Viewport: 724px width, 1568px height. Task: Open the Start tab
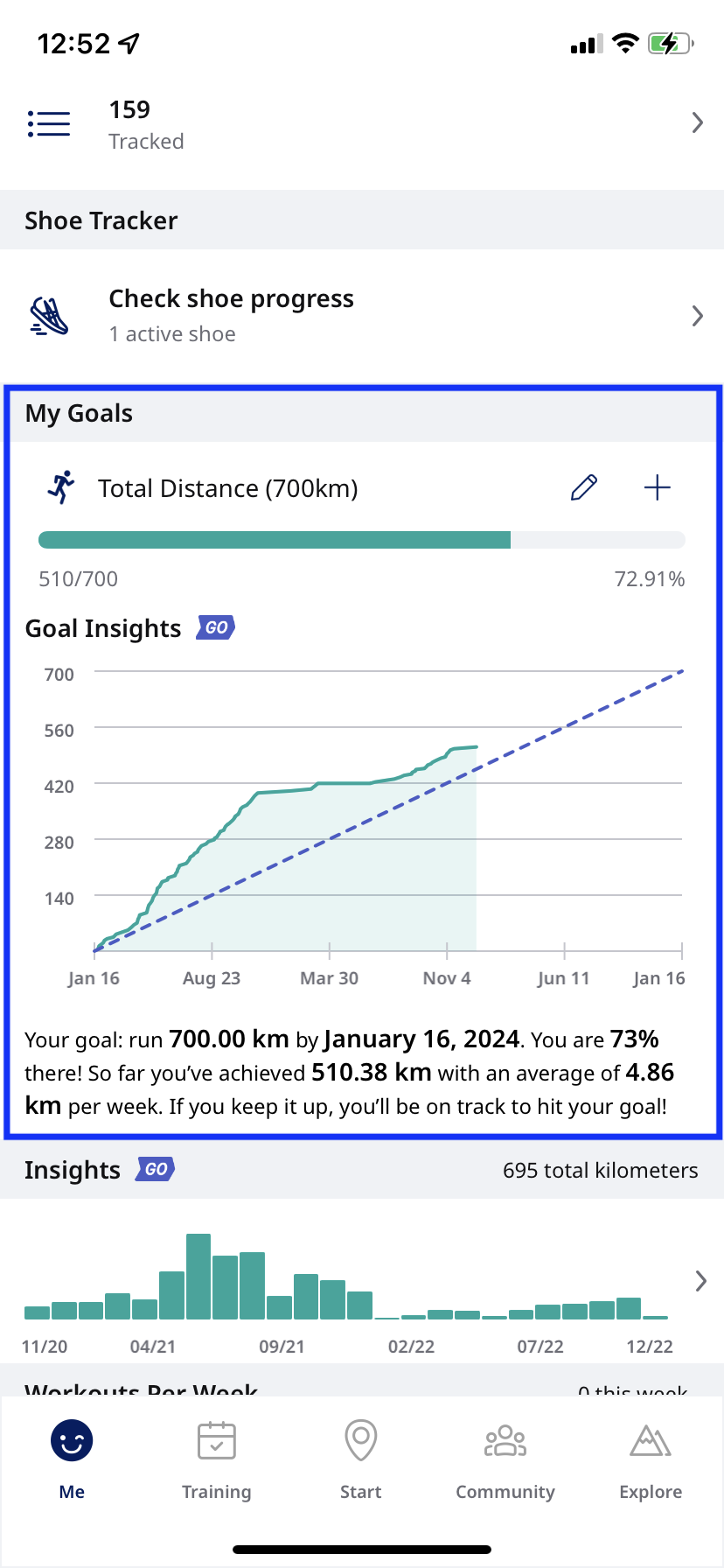(x=361, y=1457)
